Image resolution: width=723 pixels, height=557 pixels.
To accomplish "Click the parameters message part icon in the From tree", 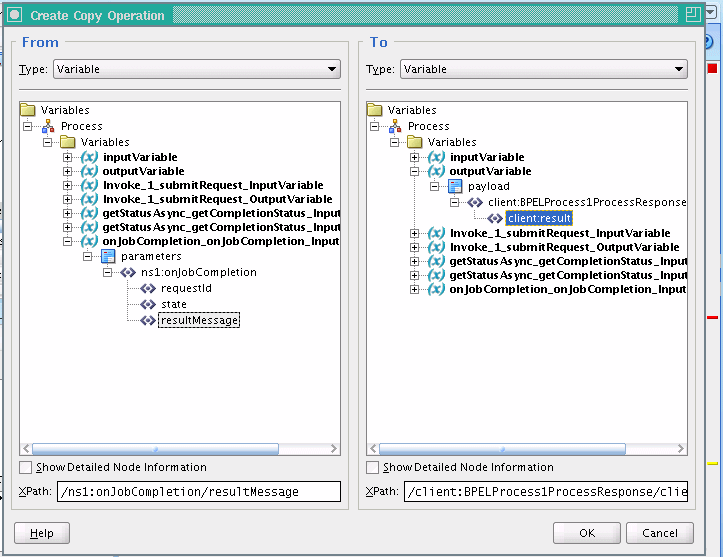I will (x=108, y=256).
